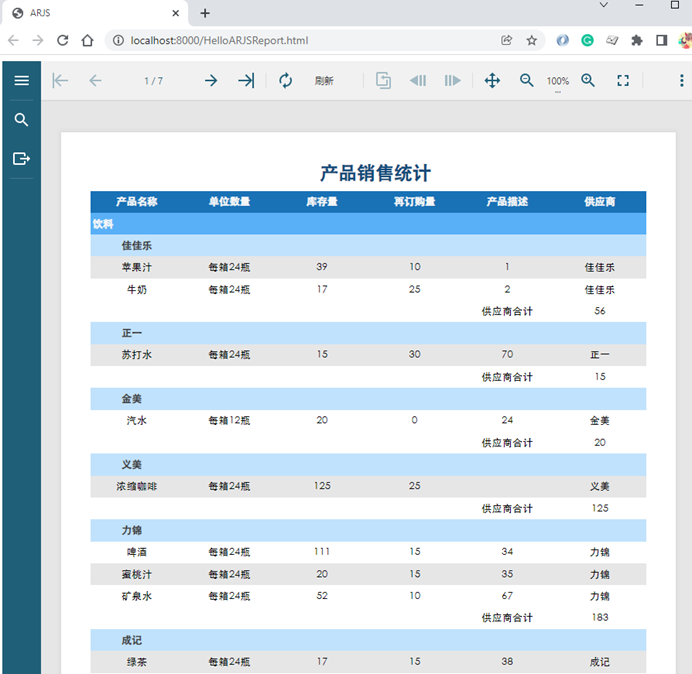
Task: Go to previous report page
Action: [95, 81]
